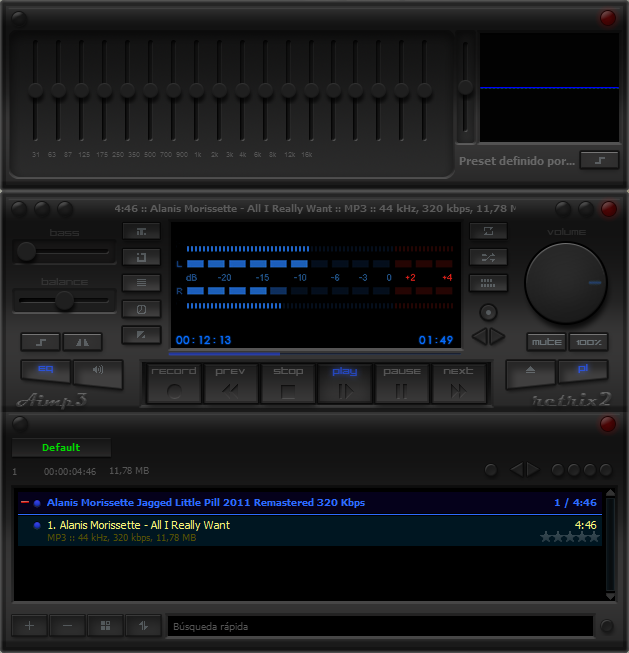
Task: Go to the previous track
Action: tap(231, 384)
